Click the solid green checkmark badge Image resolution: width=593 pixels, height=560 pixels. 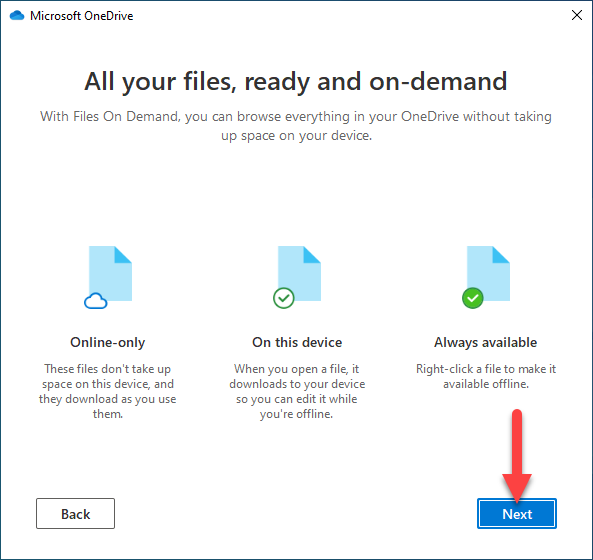click(473, 298)
